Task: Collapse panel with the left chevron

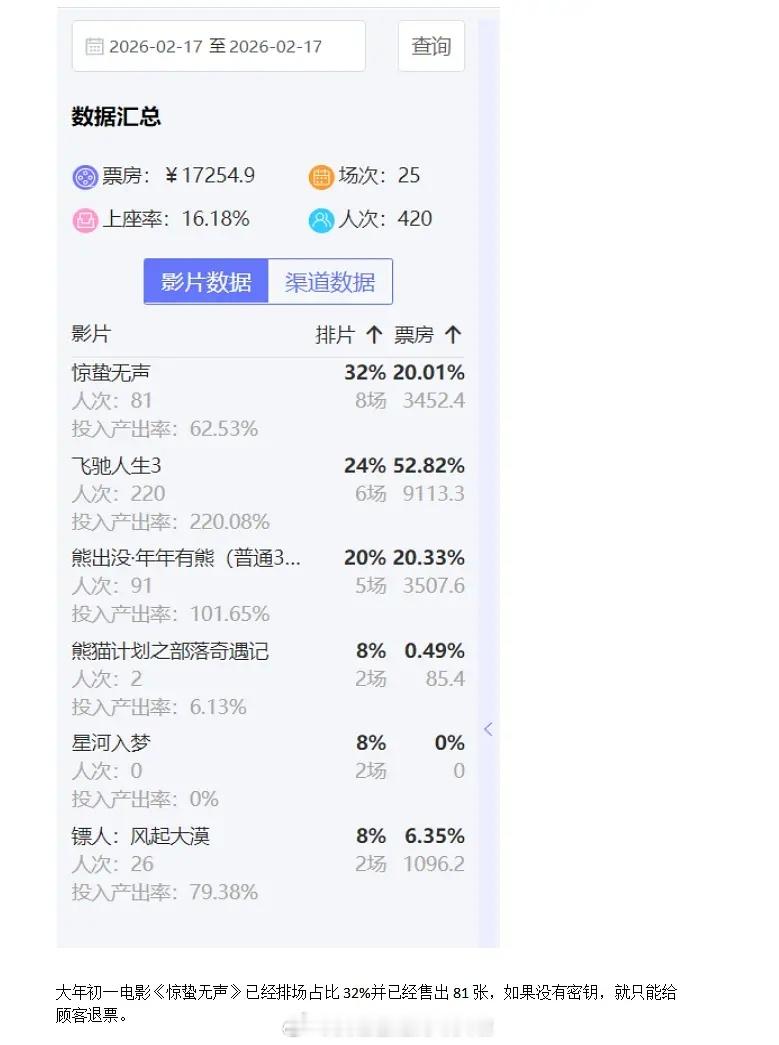Action: coord(488,729)
